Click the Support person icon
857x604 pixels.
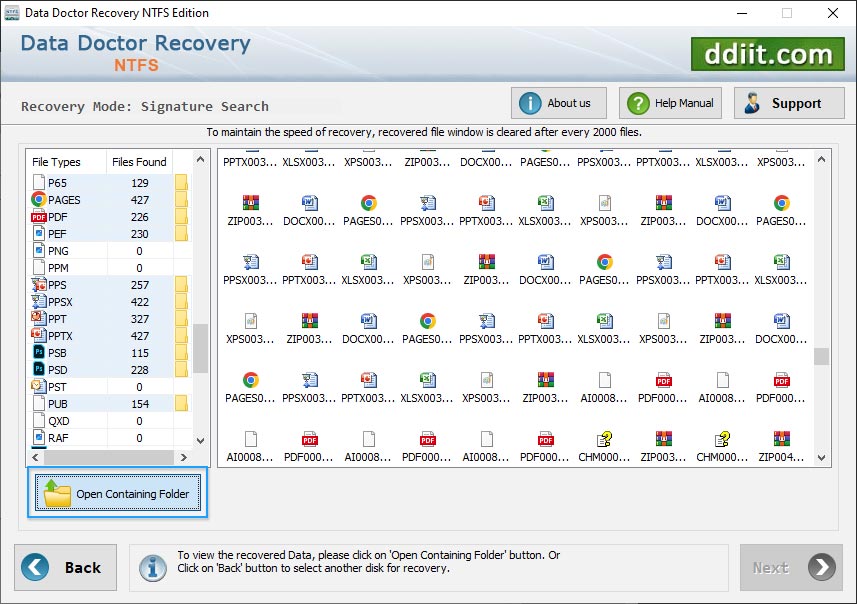click(x=753, y=102)
